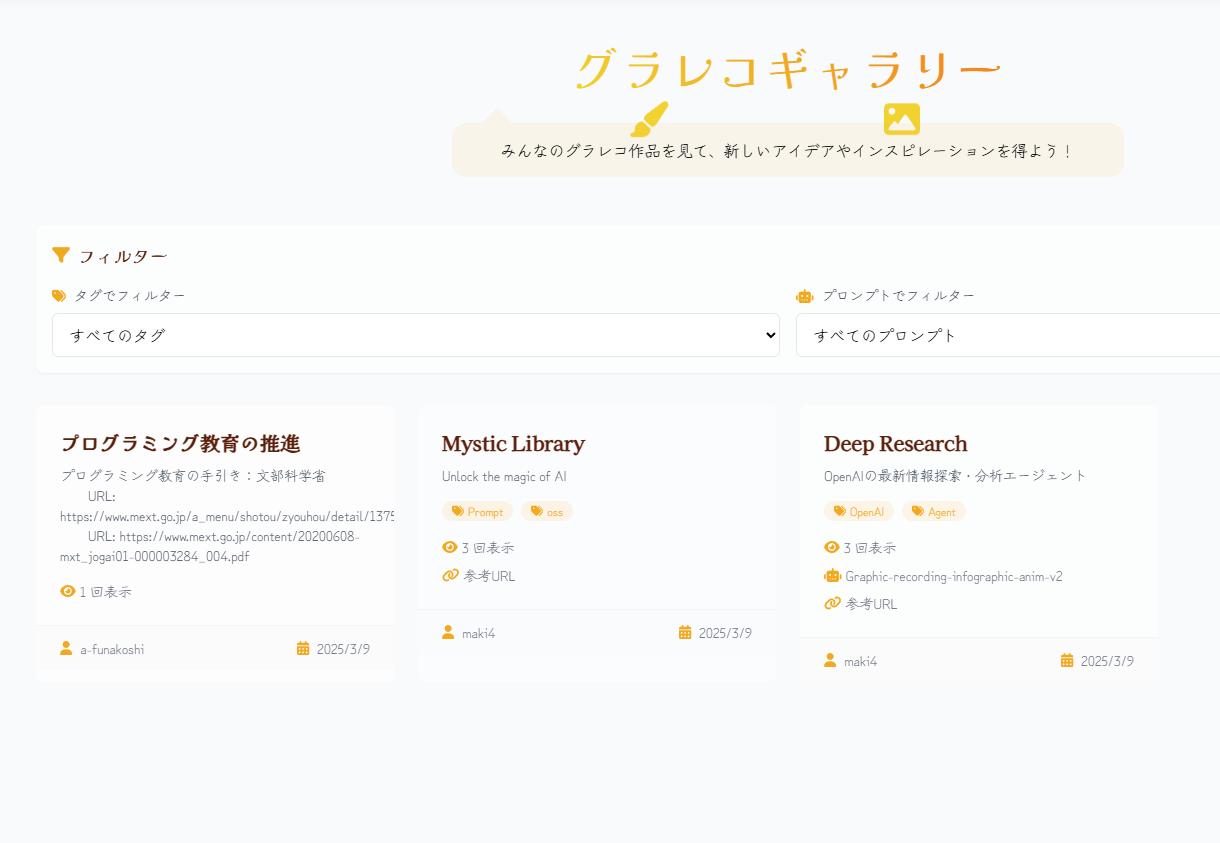Image resolution: width=1220 pixels, height=843 pixels.
Task: Open the すべてのタグ tag filter dropdown
Action: [x=415, y=335]
